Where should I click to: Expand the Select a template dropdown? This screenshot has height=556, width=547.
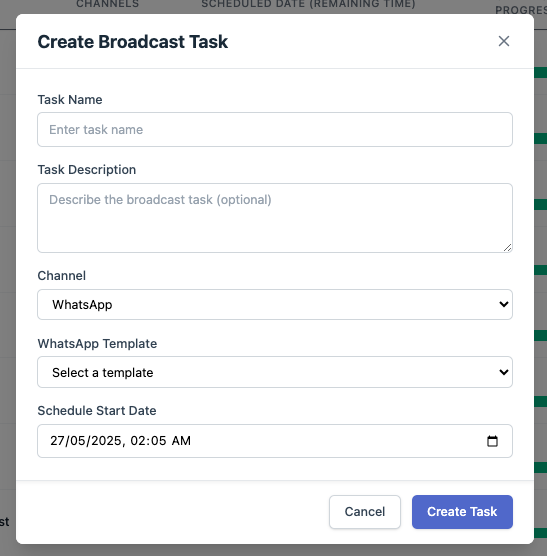[275, 372]
